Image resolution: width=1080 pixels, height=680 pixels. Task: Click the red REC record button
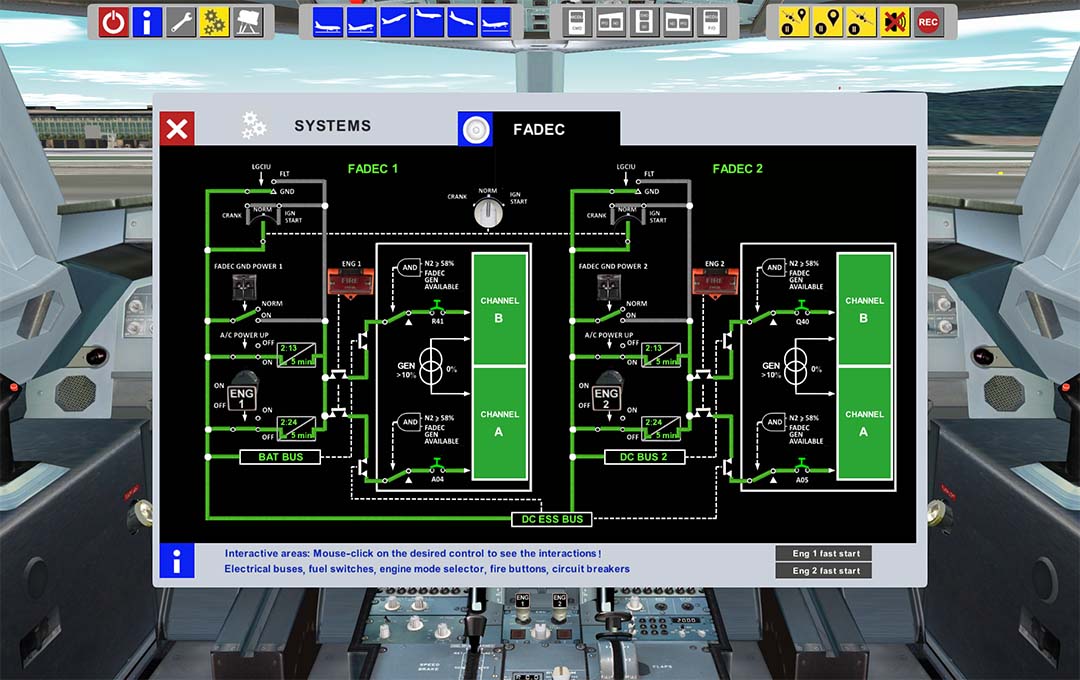tap(928, 22)
